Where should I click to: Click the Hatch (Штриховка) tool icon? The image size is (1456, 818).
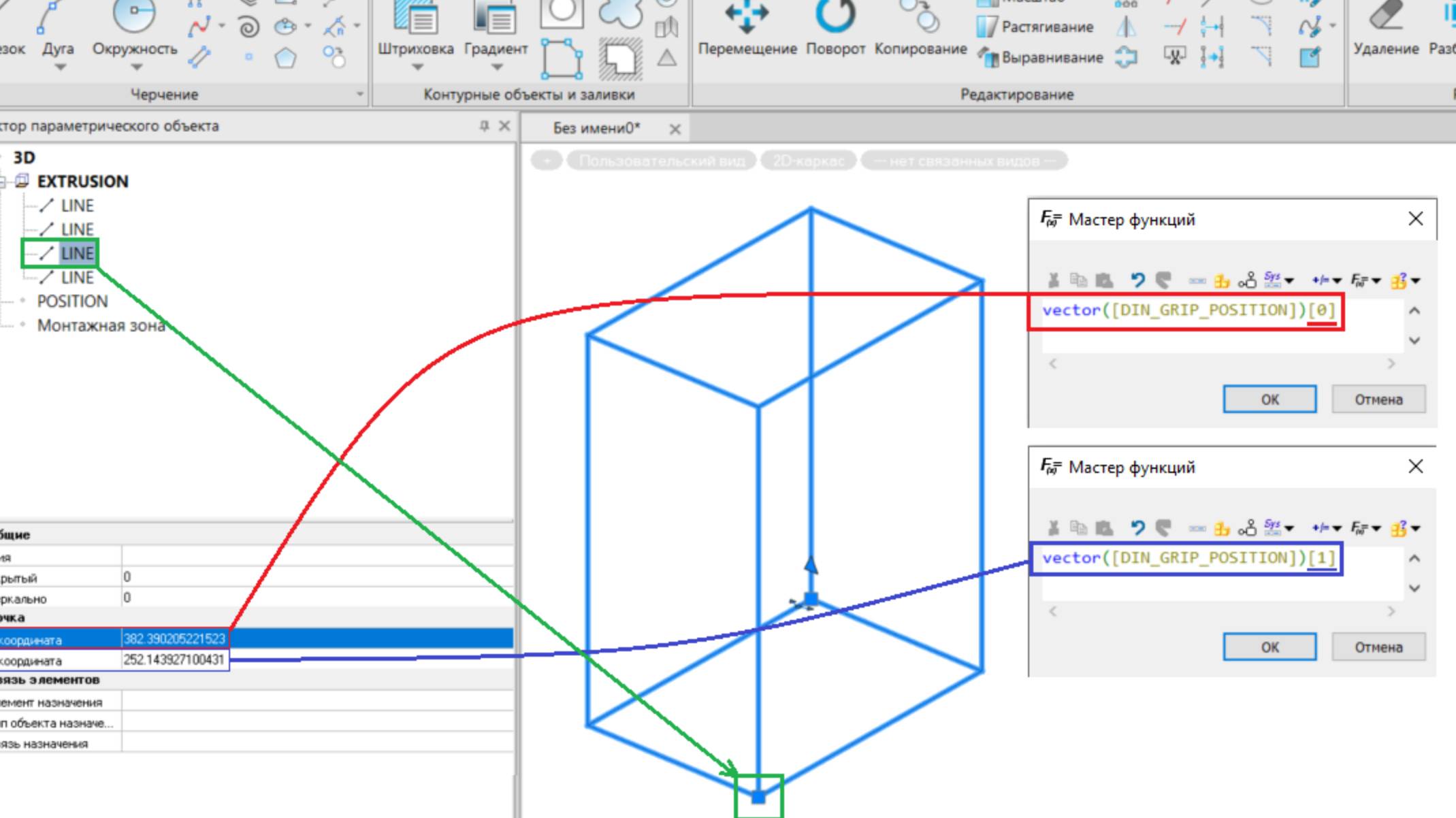415,20
